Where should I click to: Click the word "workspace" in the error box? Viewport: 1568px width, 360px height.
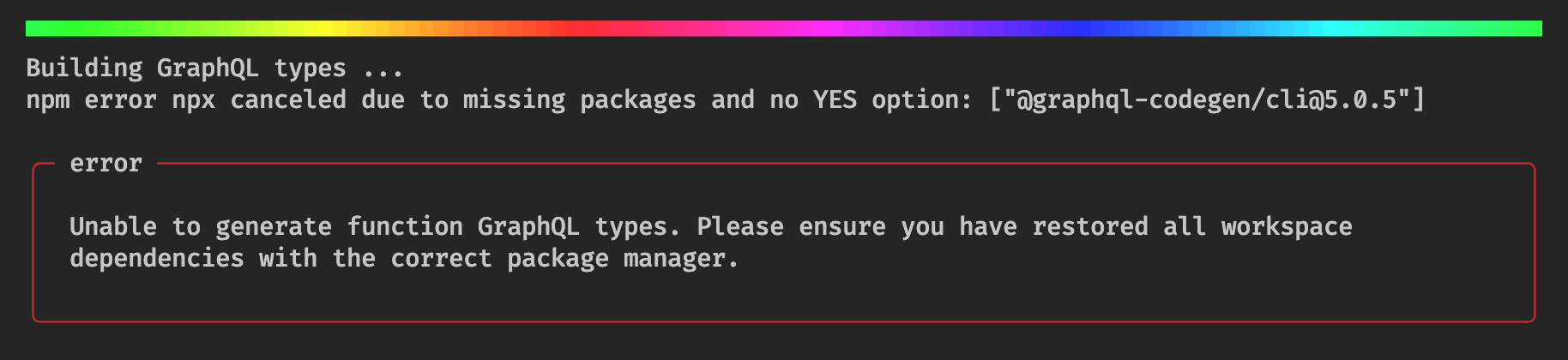click(x=1287, y=227)
